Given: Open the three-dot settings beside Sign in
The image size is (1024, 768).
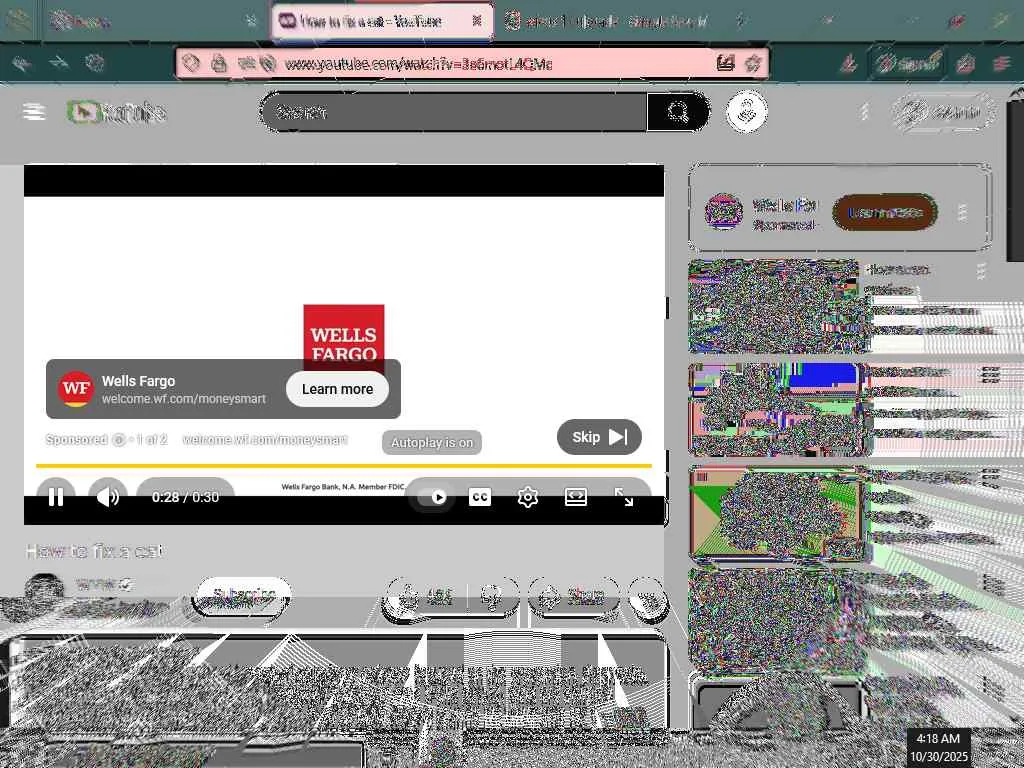Looking at the screenshot, I should 864,112.
